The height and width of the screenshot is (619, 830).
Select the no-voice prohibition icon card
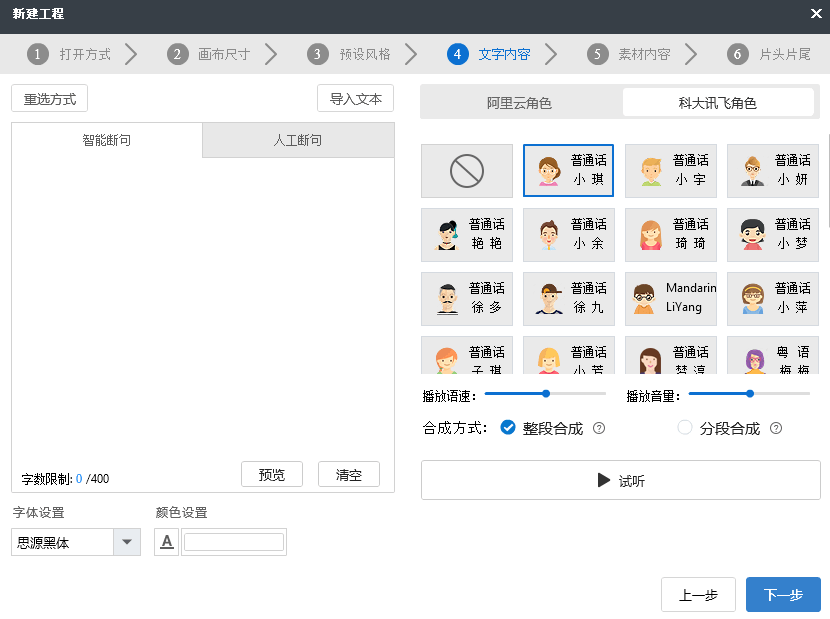[x=467, y=171]
